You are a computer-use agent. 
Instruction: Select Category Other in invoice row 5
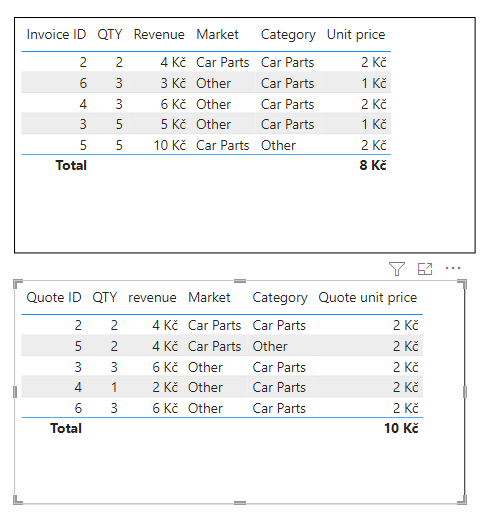point(278,145)
